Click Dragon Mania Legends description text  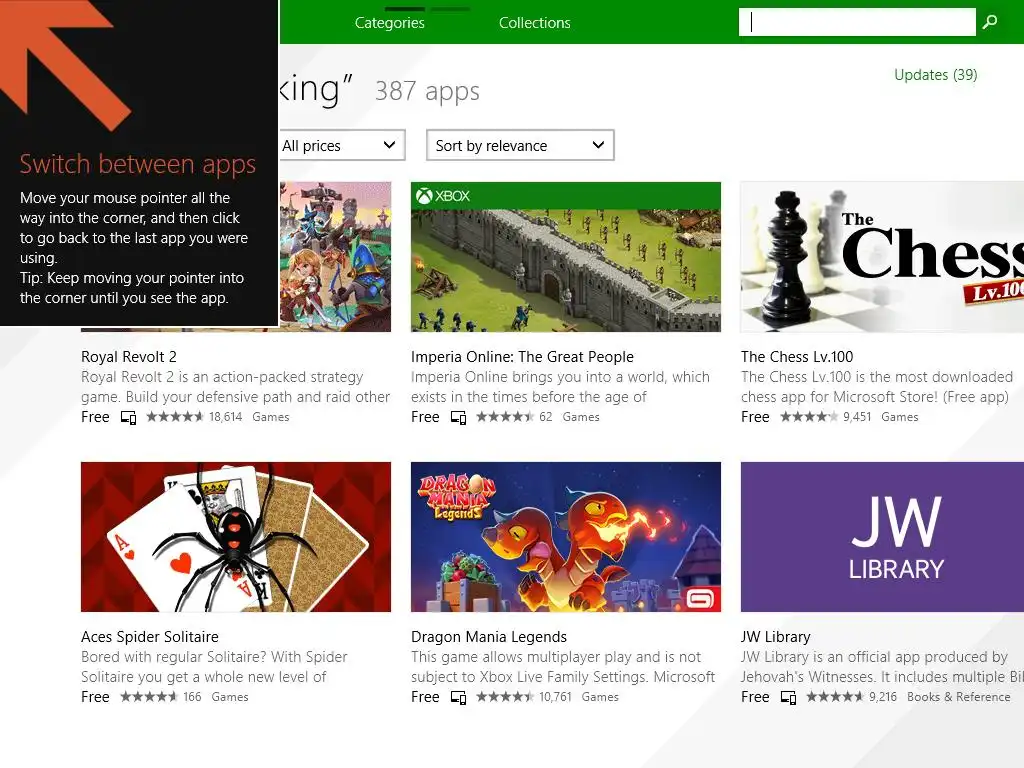(563, 667)
